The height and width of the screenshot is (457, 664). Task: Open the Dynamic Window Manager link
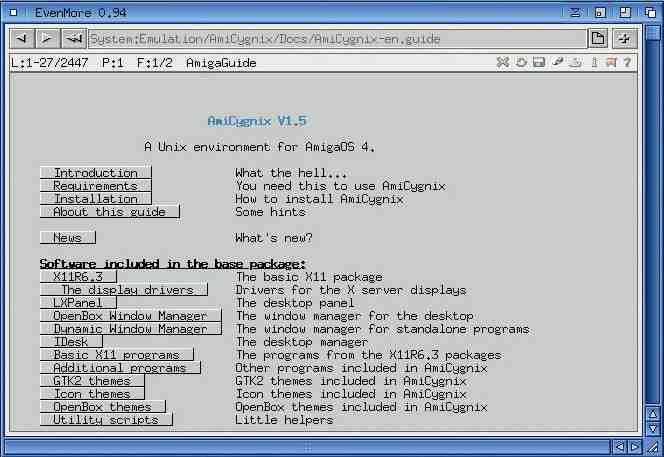click(x=131, y=329)
